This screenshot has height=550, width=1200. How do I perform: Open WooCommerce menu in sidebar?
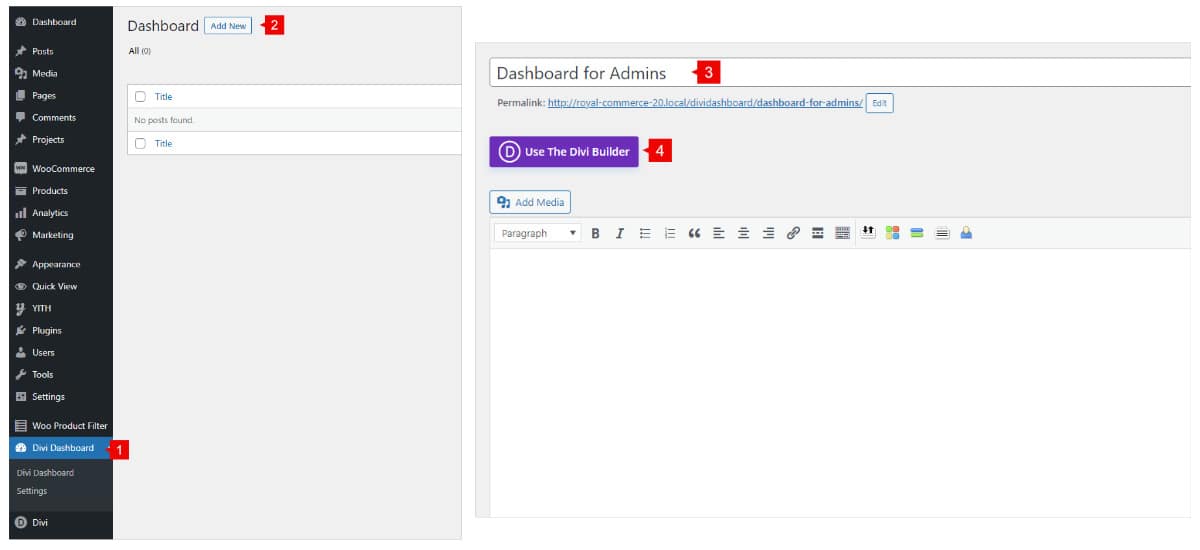(62, 169)
